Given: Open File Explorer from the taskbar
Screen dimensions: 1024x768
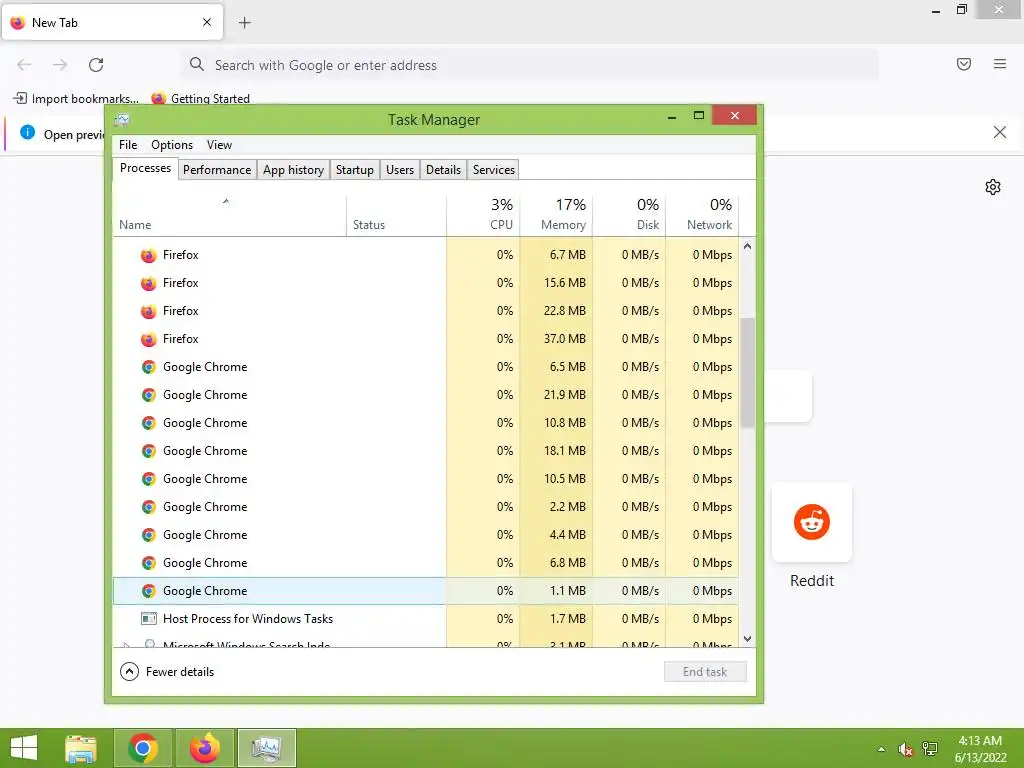Looking at the screenshot, I should [x=81, y=748].
